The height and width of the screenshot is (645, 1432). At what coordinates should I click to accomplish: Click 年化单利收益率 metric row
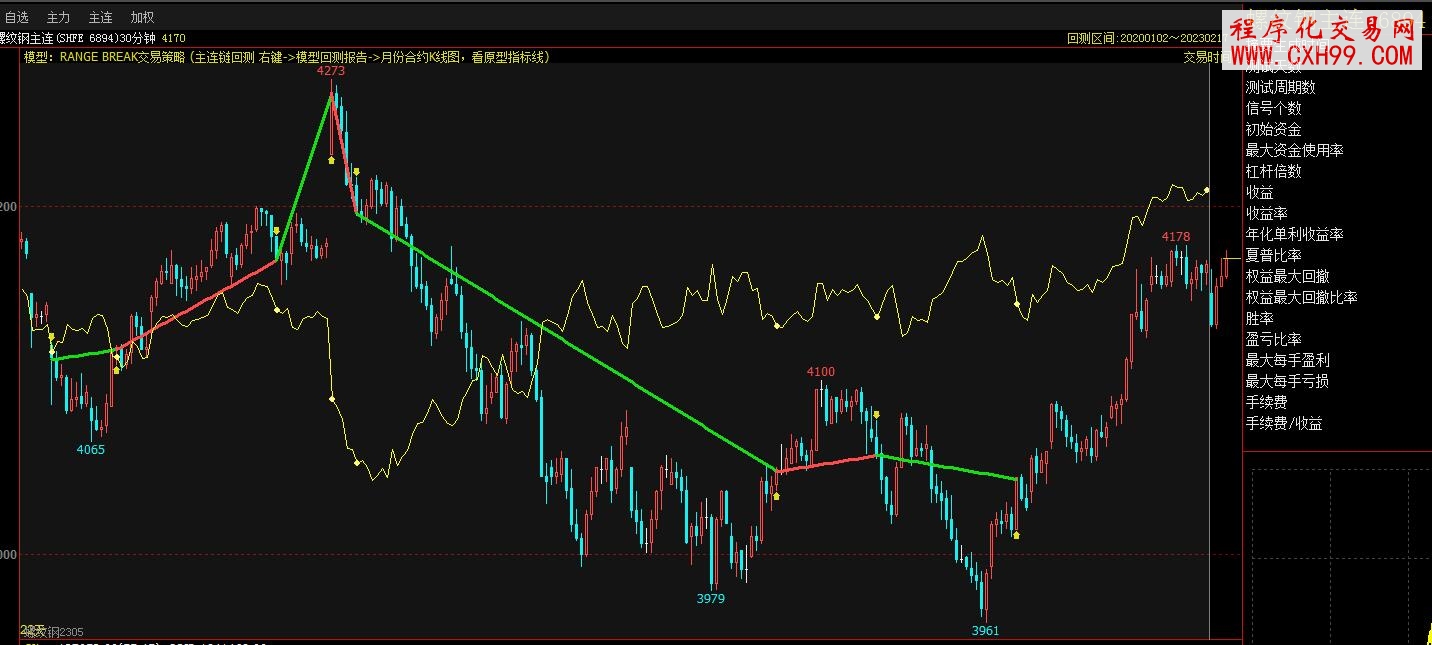pyautogui.click(x=1294, y=234)
